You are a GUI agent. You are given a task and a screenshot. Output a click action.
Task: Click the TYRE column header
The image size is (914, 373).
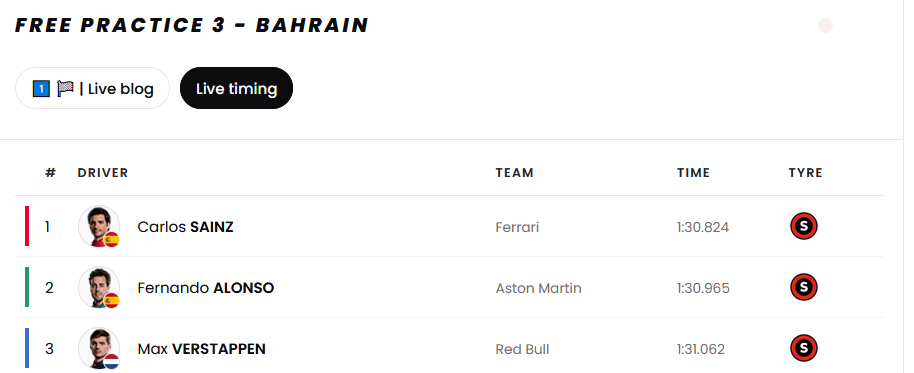[806, 173]
